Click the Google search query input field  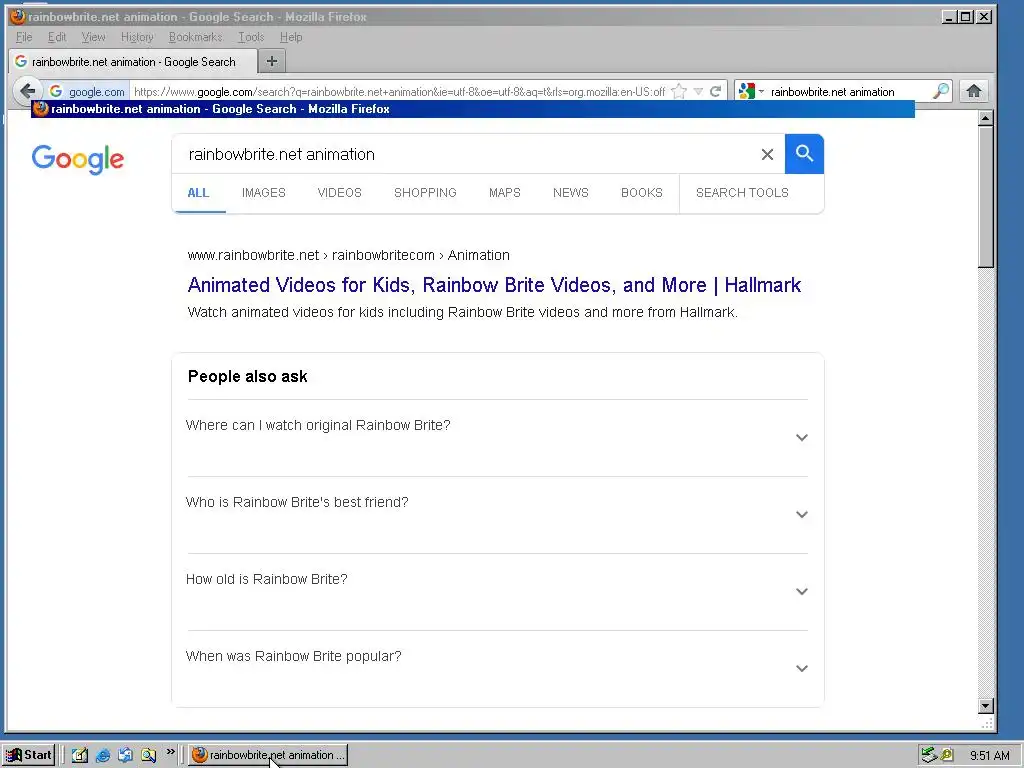coord(464,154)
